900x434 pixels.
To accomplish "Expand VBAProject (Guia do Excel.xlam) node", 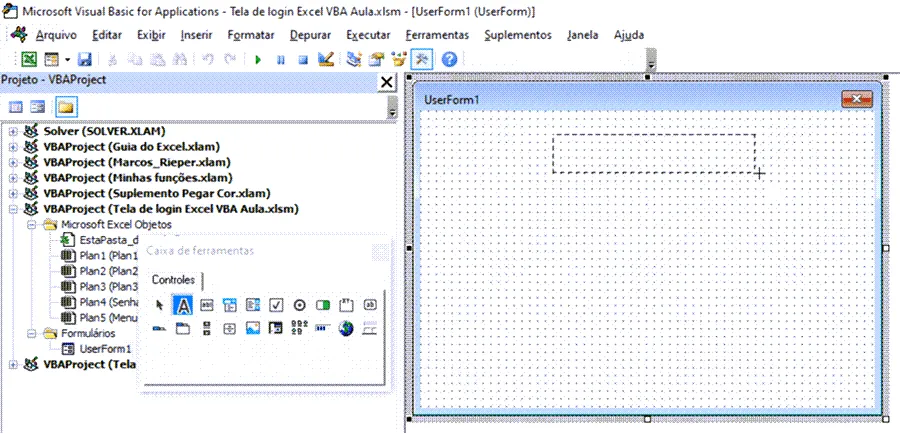I will [12, 147].
